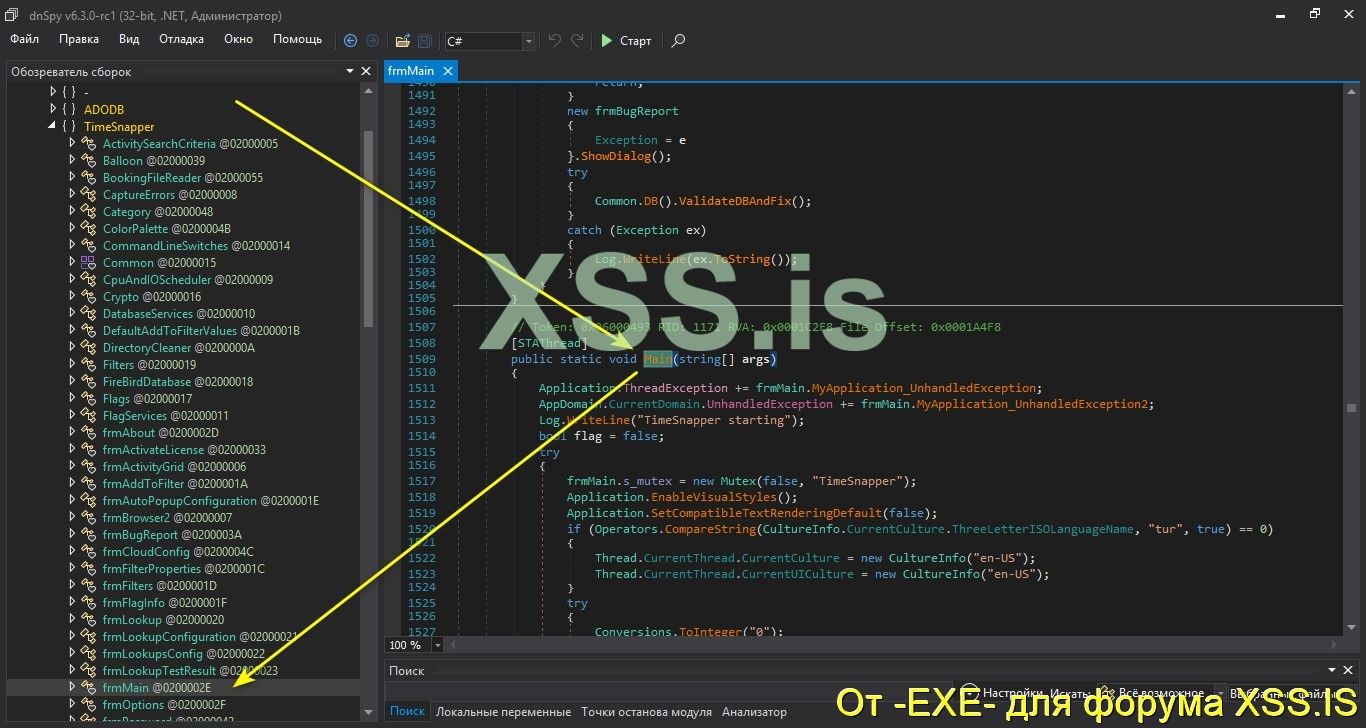Navigate back in code history
The height and width of the screenshot is (728, 1366).
coord(349,41)
